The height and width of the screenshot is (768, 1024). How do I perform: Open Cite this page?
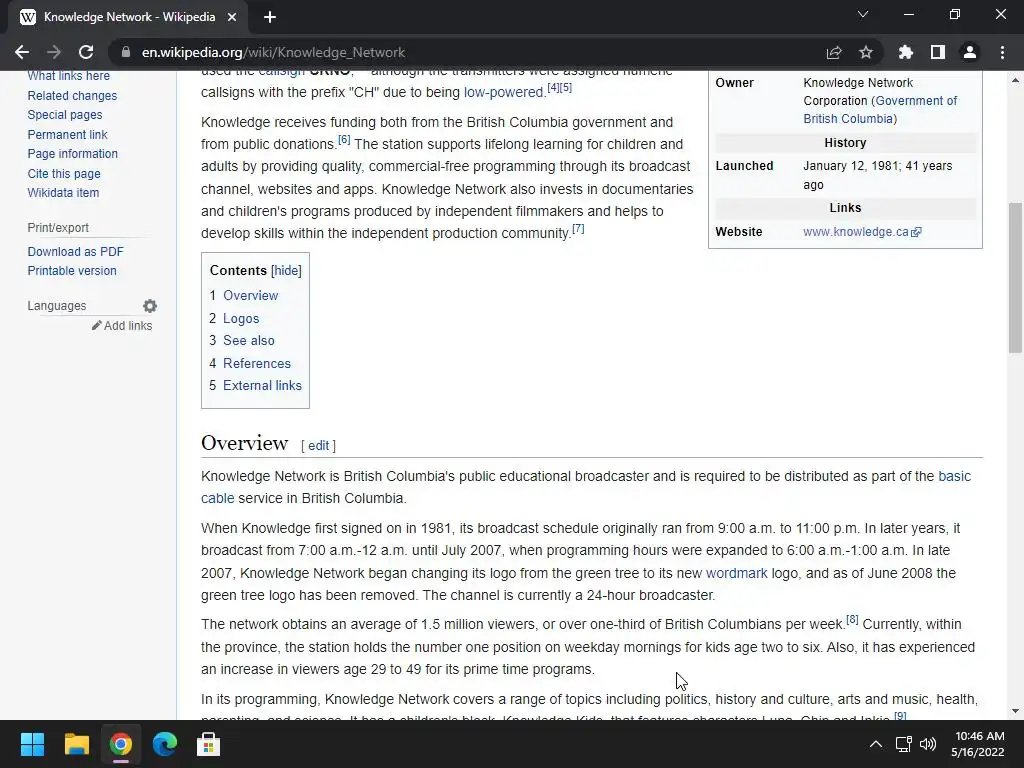coord(64,174)
